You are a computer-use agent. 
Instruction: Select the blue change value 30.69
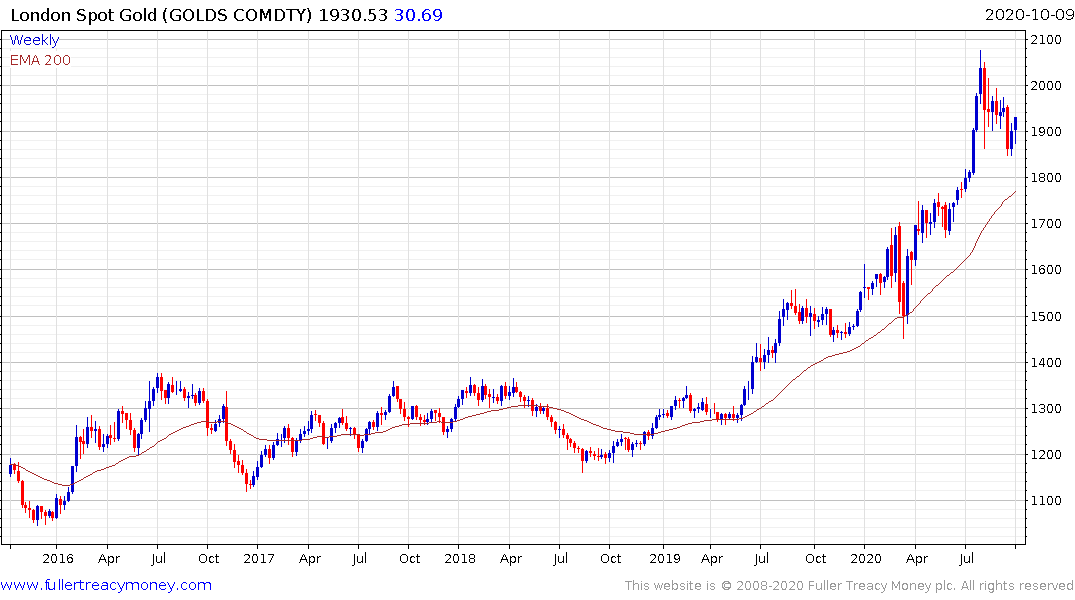click(418, 15)
